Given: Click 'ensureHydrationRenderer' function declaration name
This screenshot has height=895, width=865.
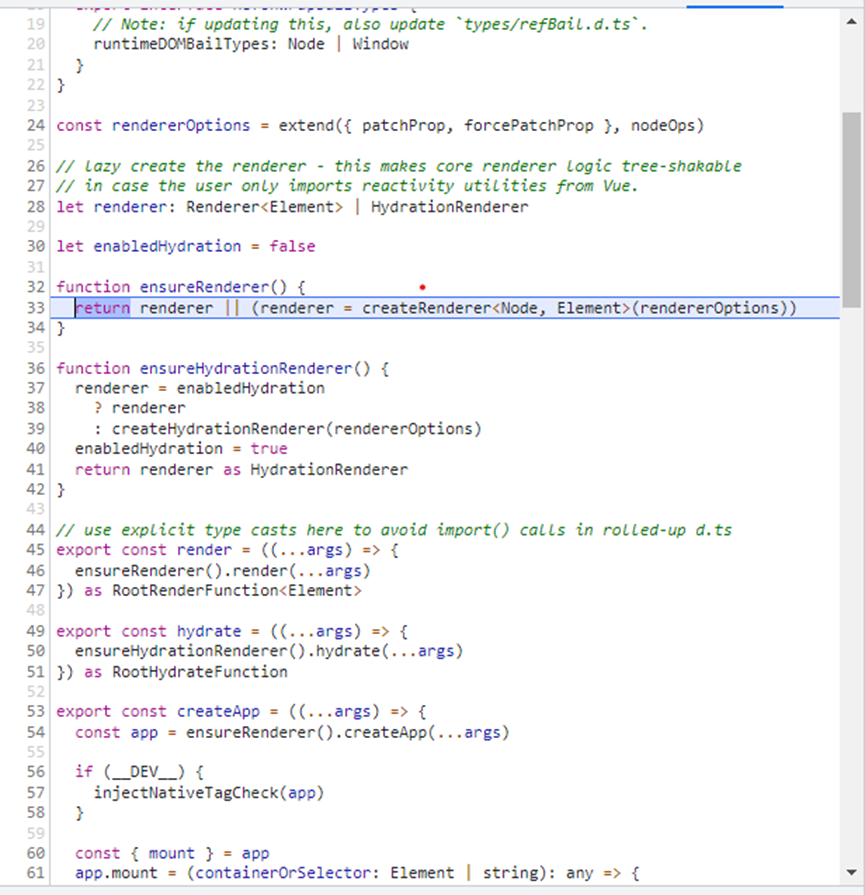Looking at the screenshot, I should point(246,368).
